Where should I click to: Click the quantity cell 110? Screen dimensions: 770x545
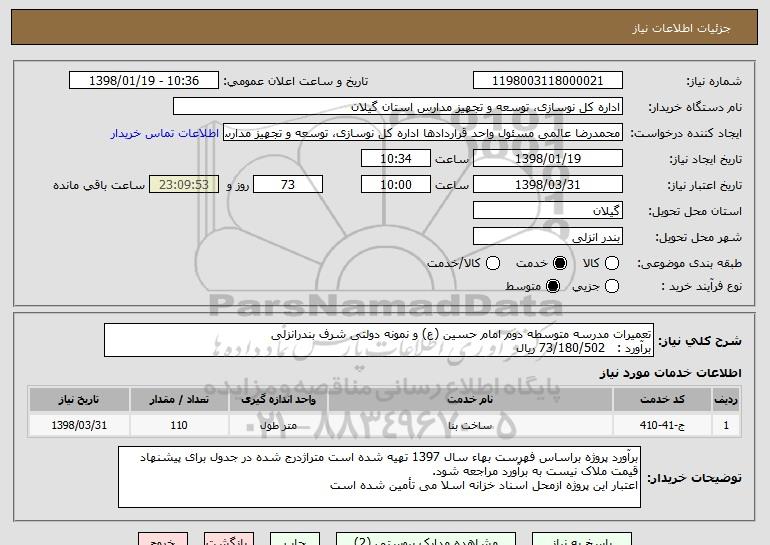(179, 425)
